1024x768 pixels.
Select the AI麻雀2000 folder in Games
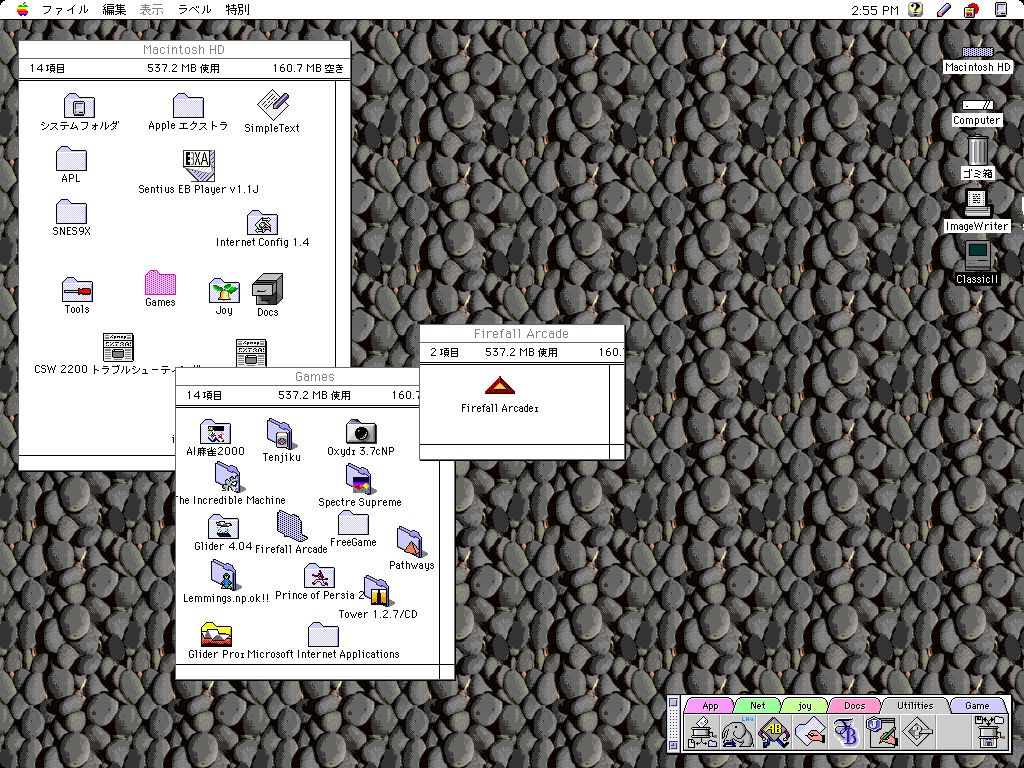[x=215, y=432]
